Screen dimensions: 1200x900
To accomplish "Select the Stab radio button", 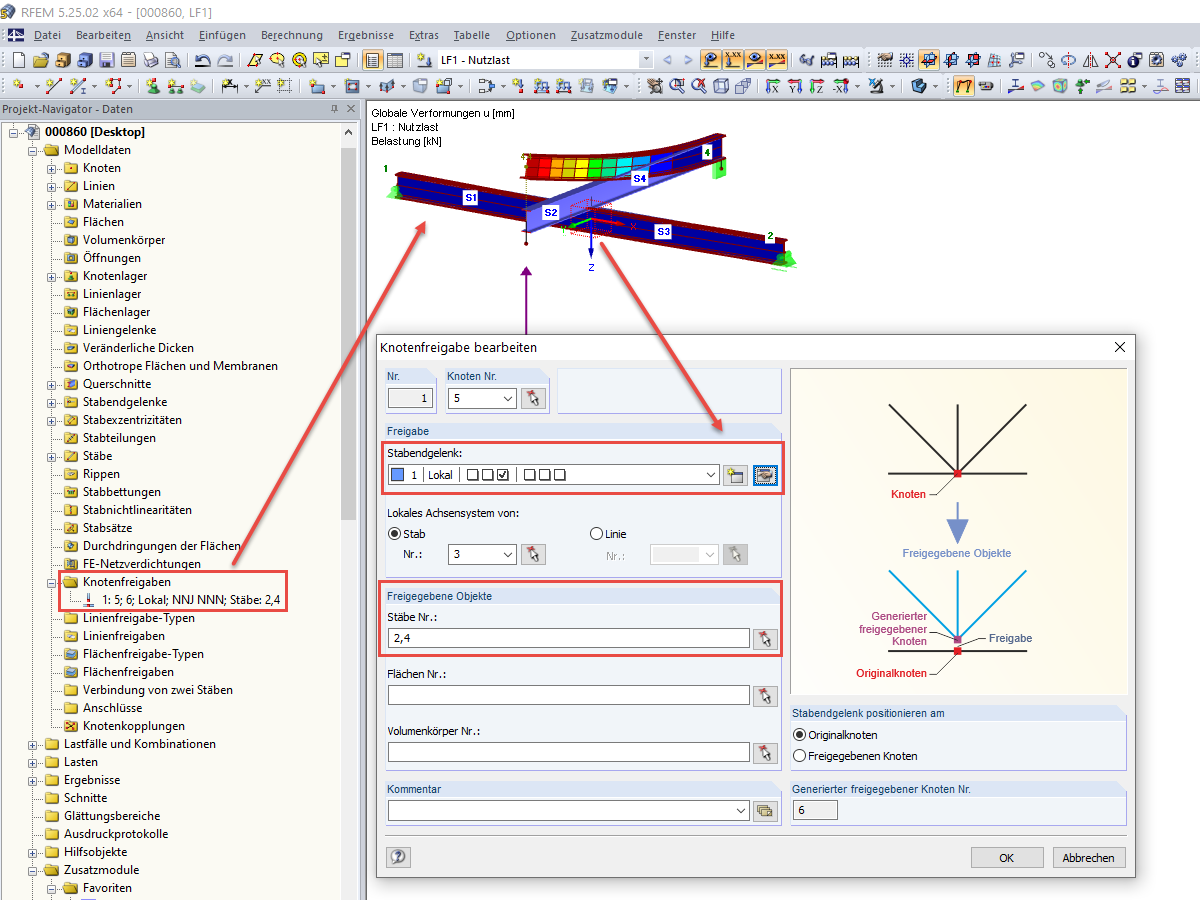I will pos(394,534).
